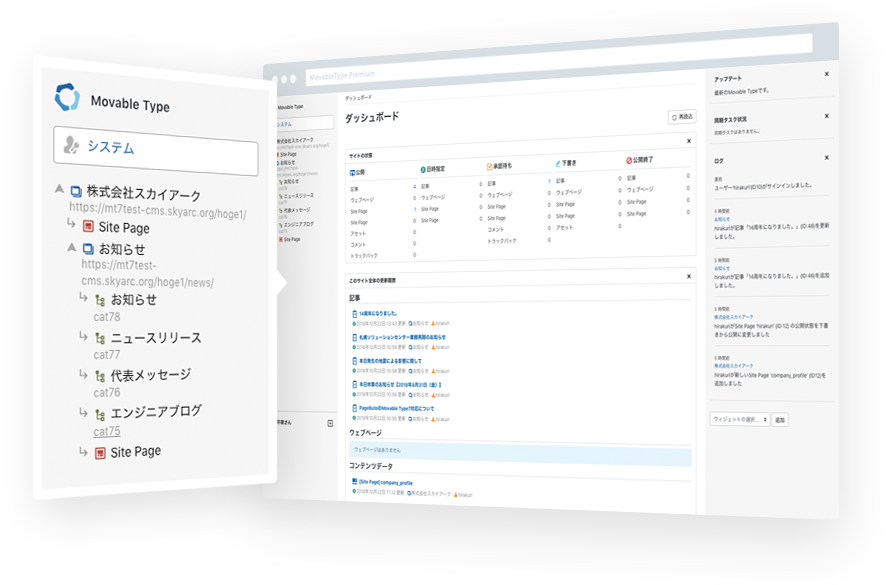The image size is (889, 585).
Task: Open the count 1 for 記事 under 承認待ち
Action: click(549, 181)
